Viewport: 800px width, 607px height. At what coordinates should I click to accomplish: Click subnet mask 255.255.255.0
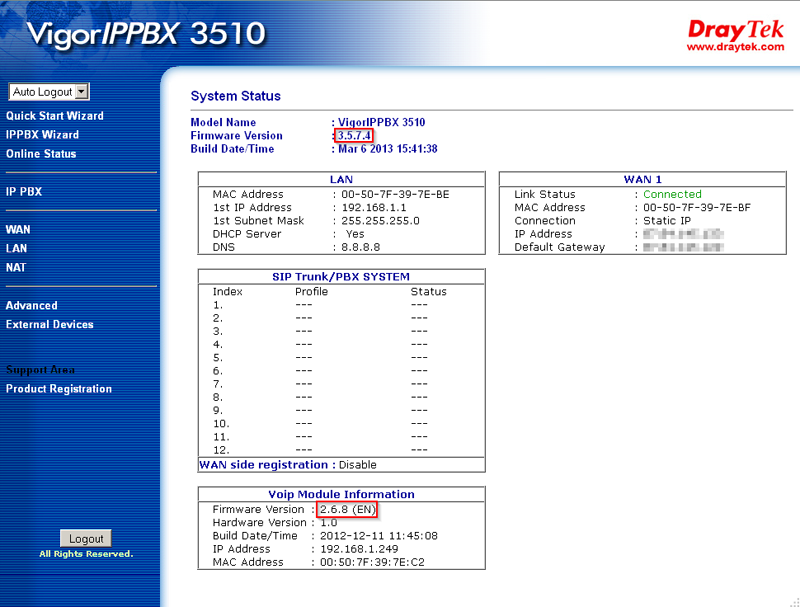coord(380,221)
